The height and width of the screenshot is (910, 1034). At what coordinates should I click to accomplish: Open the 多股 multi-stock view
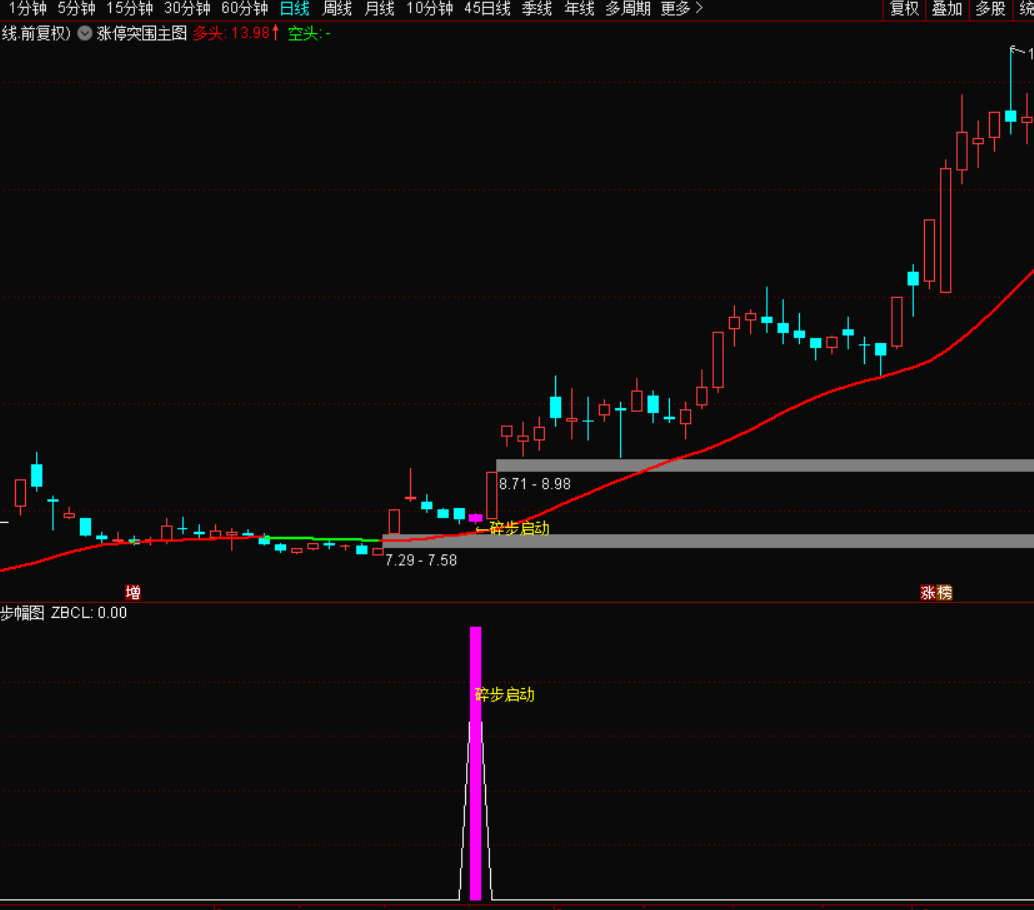click(990, 9)
